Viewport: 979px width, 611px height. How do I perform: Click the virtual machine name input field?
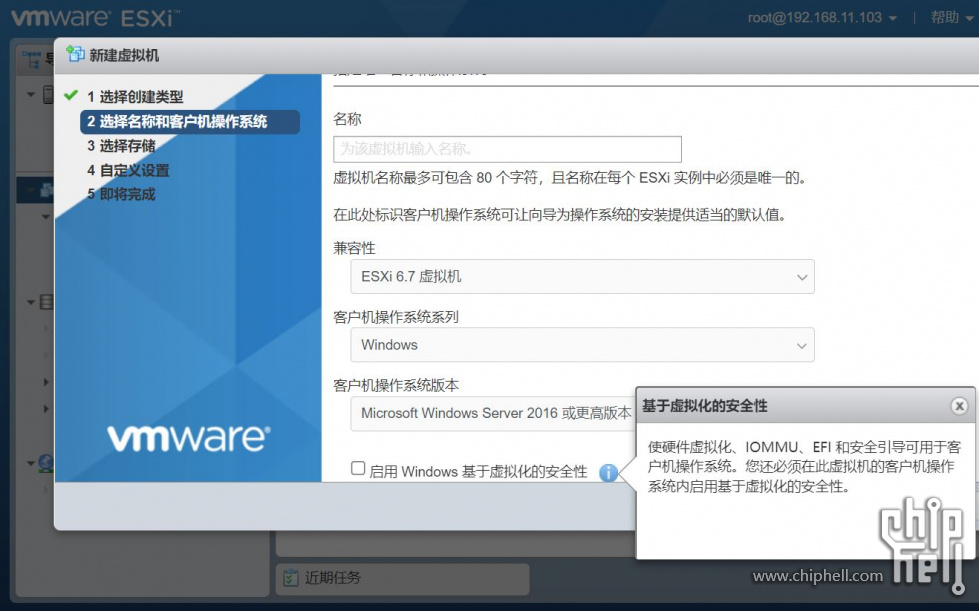point(507,149)
